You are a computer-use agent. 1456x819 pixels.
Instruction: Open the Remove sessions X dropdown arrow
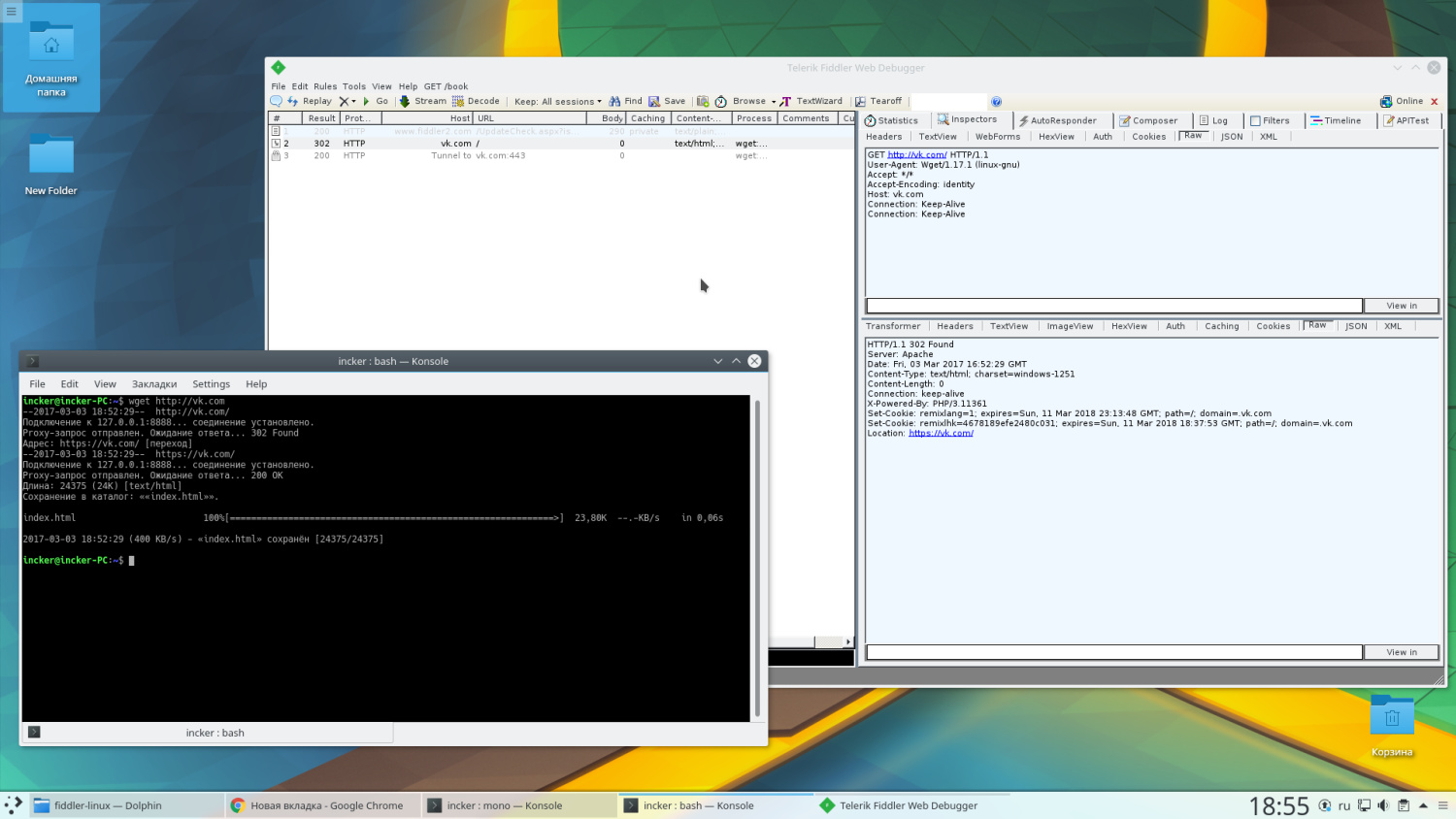pyautogui.click(x=353, y=101)
